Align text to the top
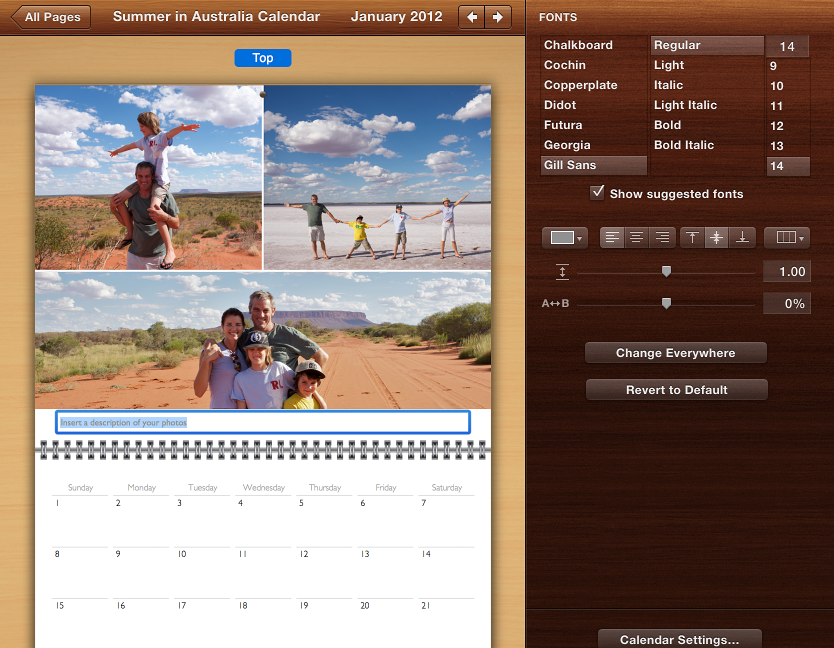 tap(692, 237)
